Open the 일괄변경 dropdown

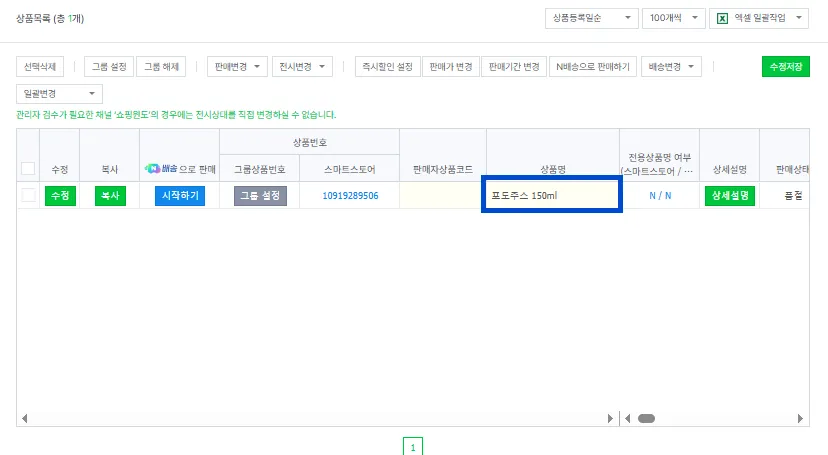pyautogui.click(x=59, y=93)
